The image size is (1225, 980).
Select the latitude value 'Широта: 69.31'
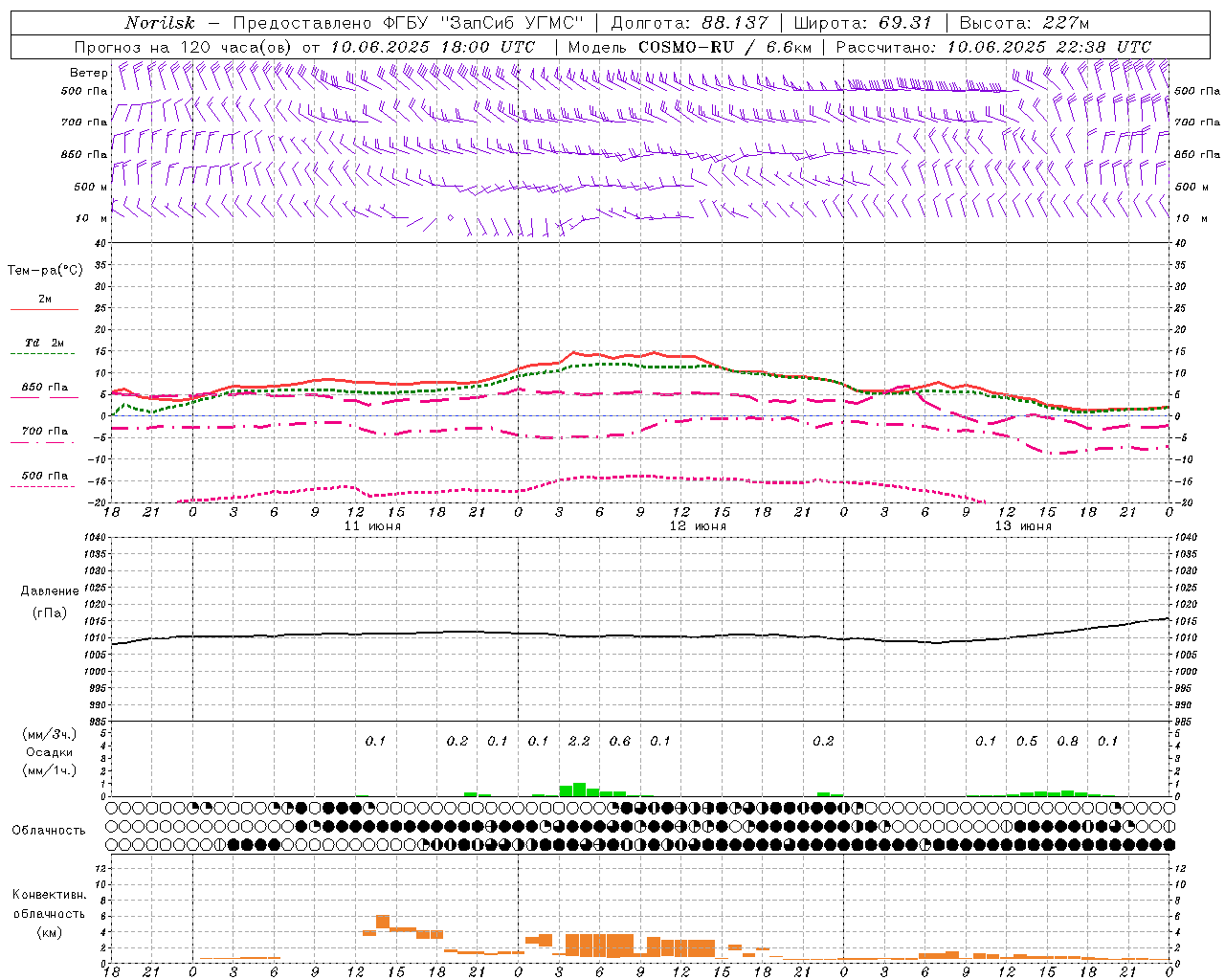pos(862,23)
